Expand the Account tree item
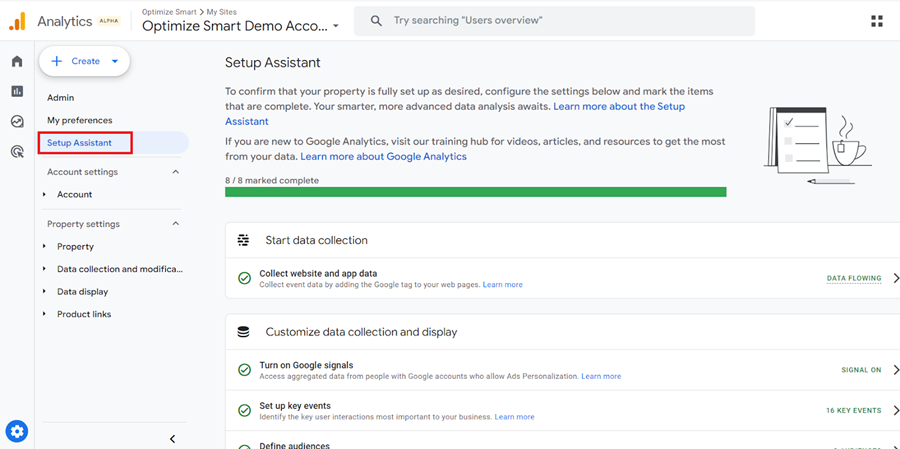The width and height of the screenshot is (900, 449). (x=45, y=195)
